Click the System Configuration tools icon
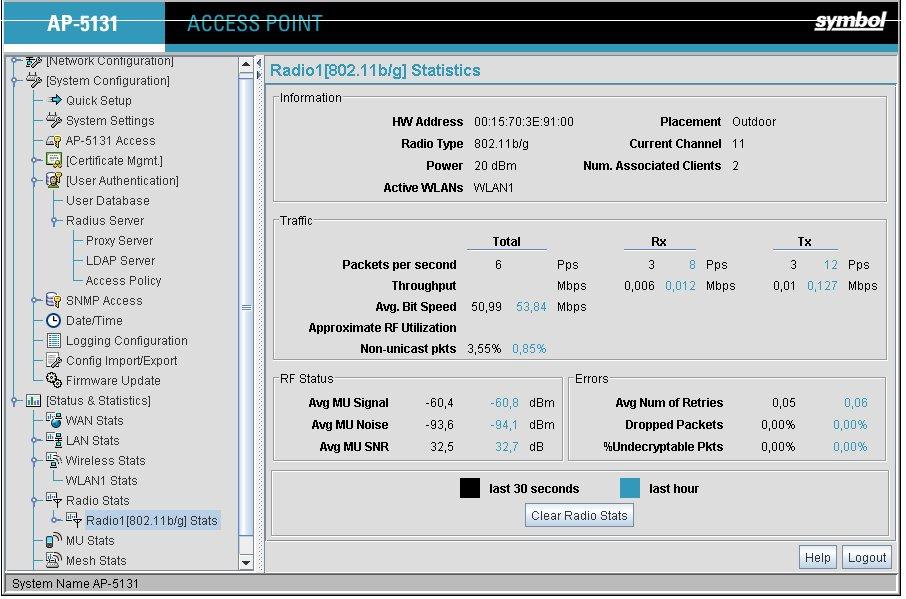 34,80
